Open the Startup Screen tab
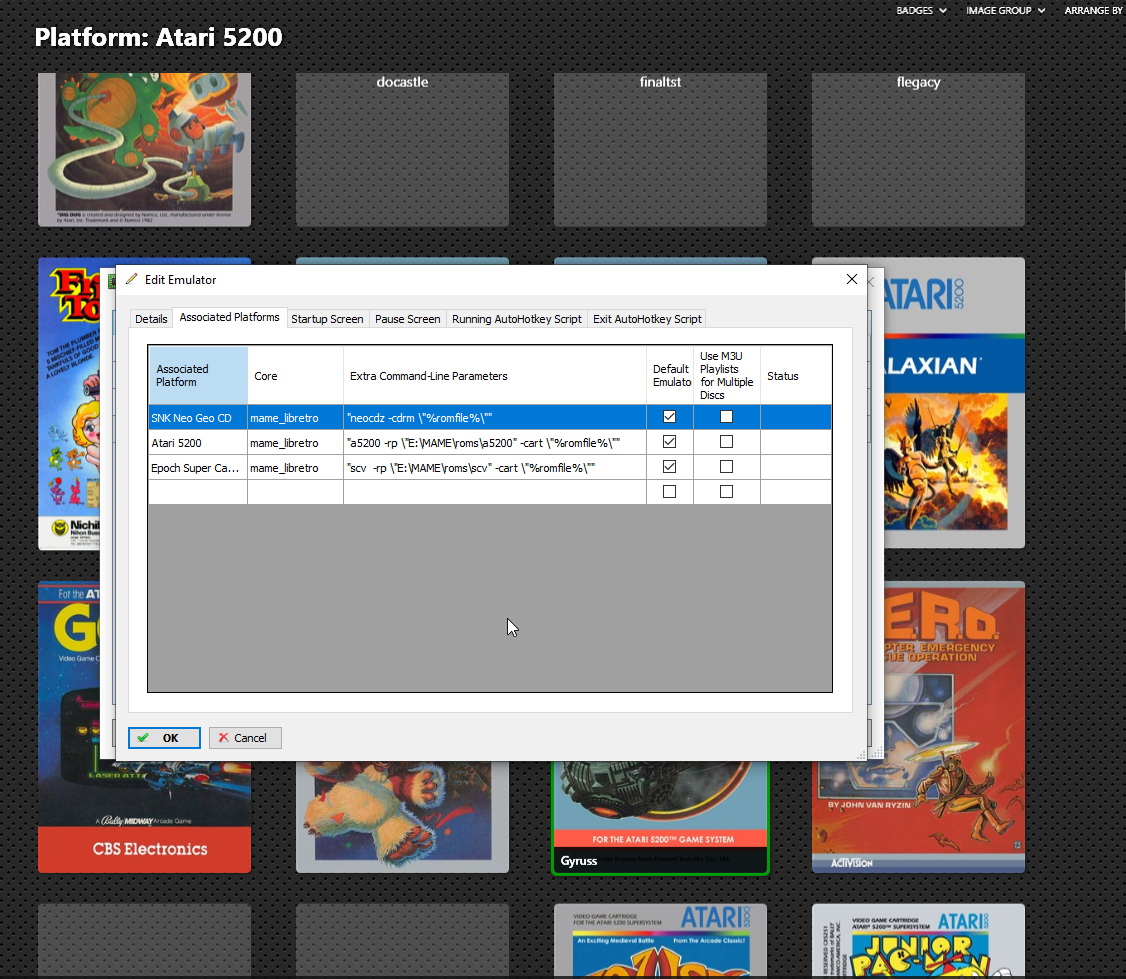The image size is (1126, 979). click(327, 319)
